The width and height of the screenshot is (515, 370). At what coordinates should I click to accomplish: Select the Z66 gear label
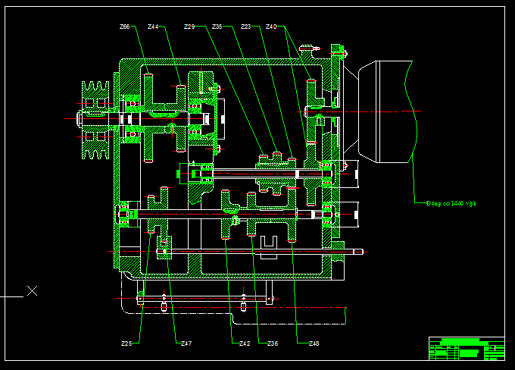(125, 26)
